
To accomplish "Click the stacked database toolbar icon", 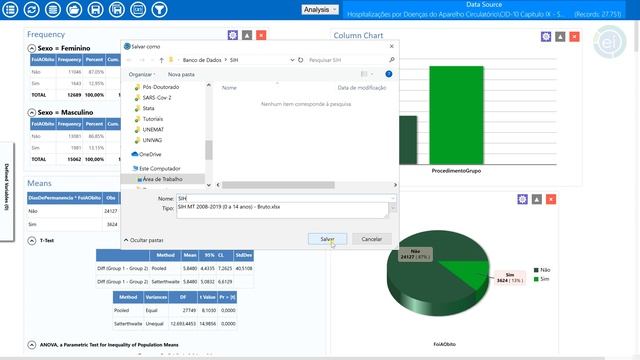I will pyautogui.click(x=53, y=9).
